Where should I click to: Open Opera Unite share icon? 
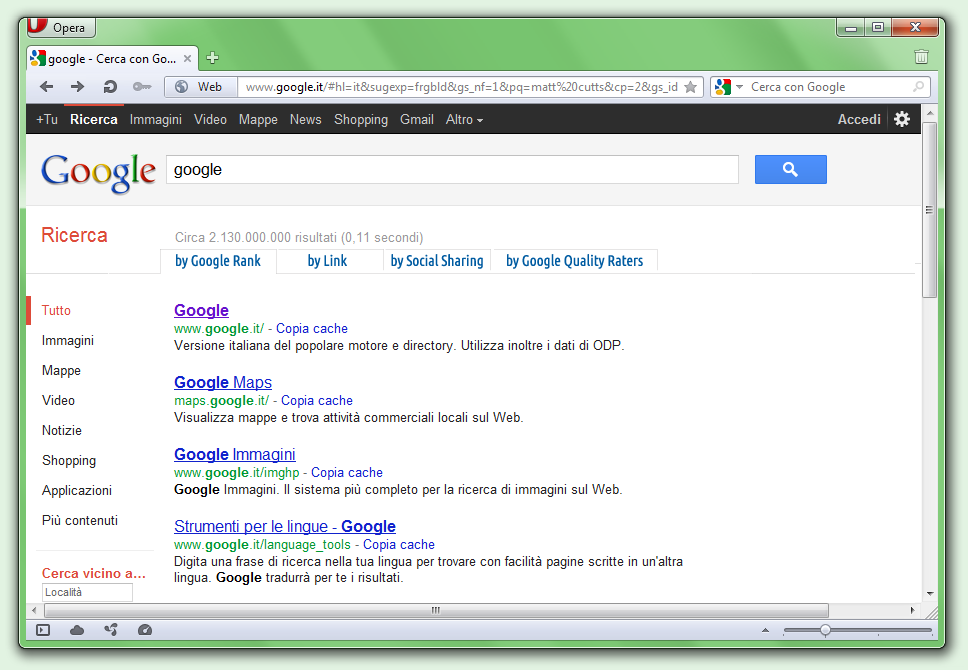pos(111,630)
